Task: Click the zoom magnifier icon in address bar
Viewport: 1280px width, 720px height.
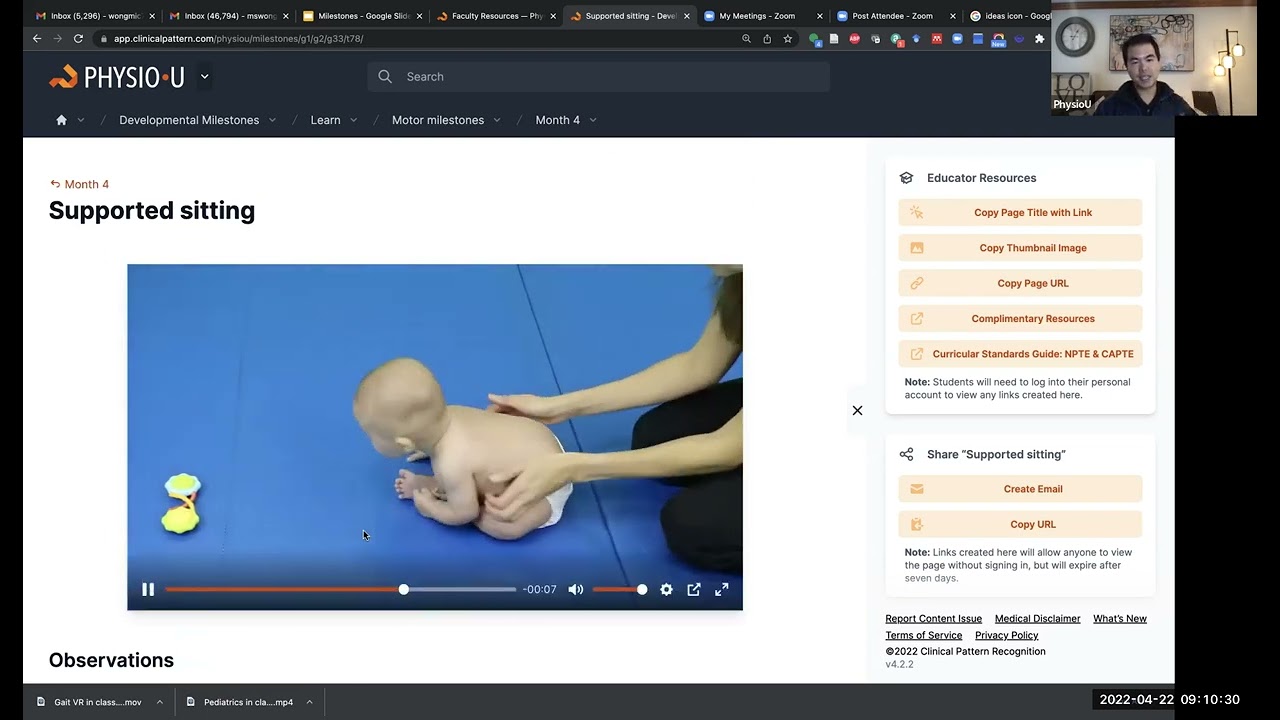Action: pyautogui.click(x=746, y=39)
